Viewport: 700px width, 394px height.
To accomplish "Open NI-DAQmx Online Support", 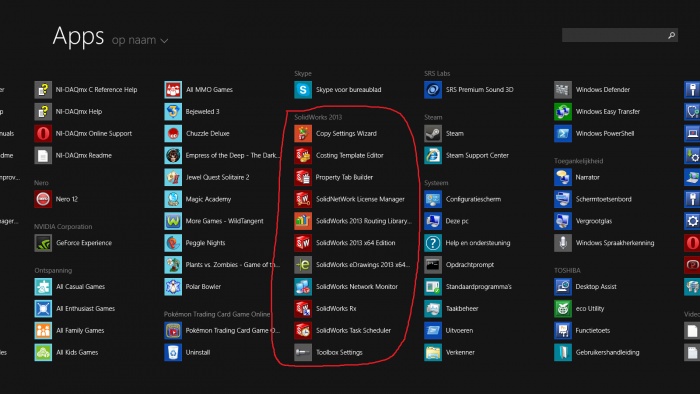I will pos(83,133).
